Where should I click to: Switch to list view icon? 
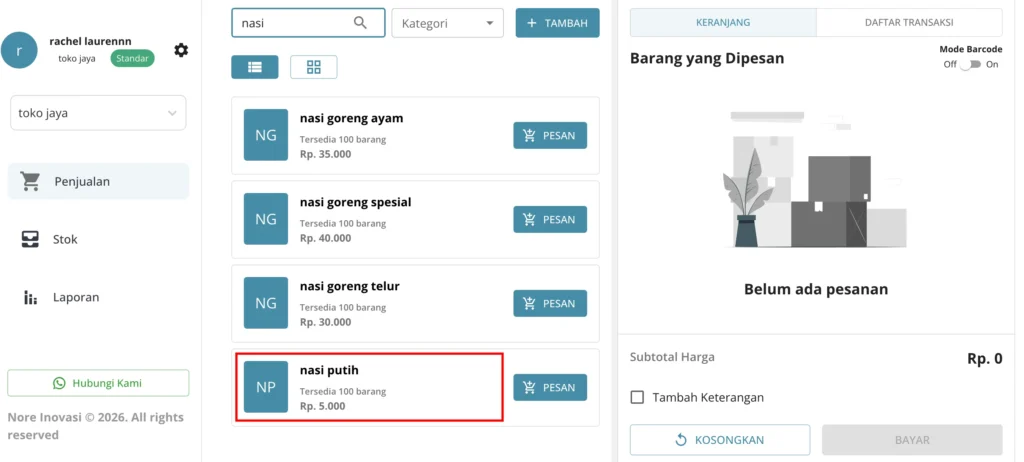(x=255, y=67)
